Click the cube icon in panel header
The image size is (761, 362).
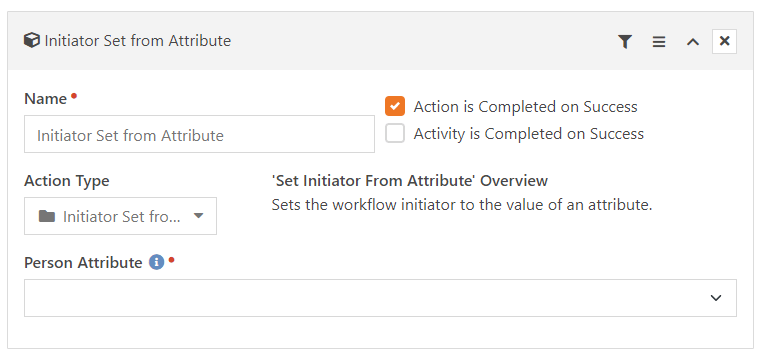point(32,41)
